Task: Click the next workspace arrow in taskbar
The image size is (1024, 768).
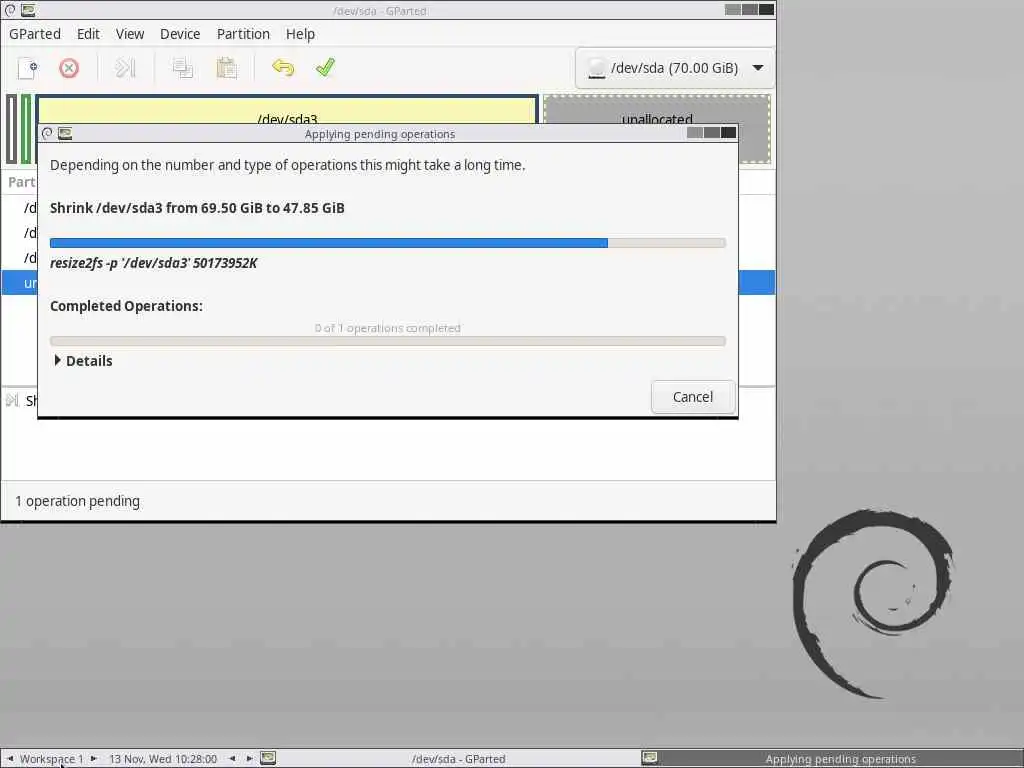Action: [x=93, y=758]
